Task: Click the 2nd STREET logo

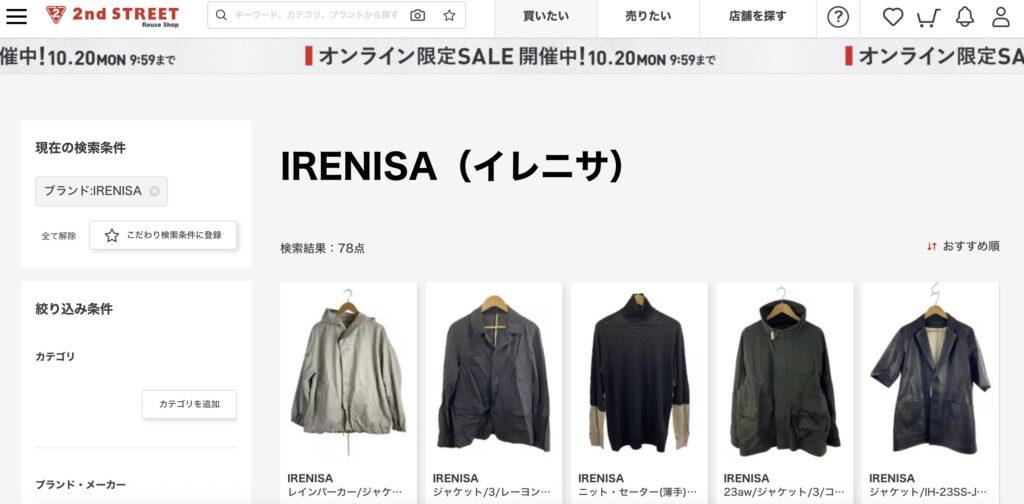Action: pyautogui.click(x=112, y=16)
